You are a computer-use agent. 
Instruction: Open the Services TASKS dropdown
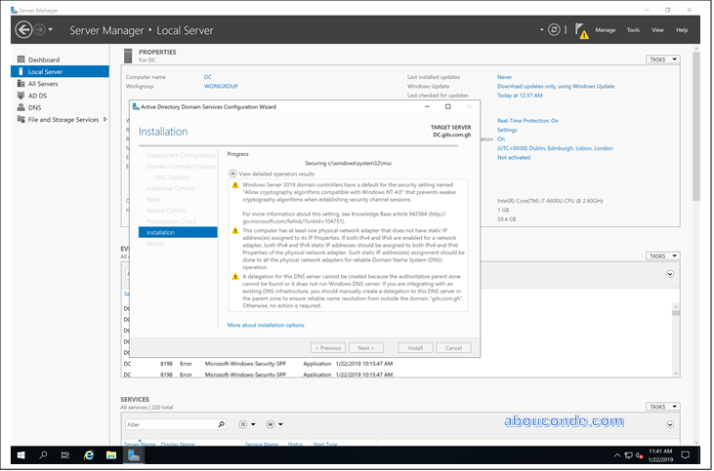click(661, 407)
